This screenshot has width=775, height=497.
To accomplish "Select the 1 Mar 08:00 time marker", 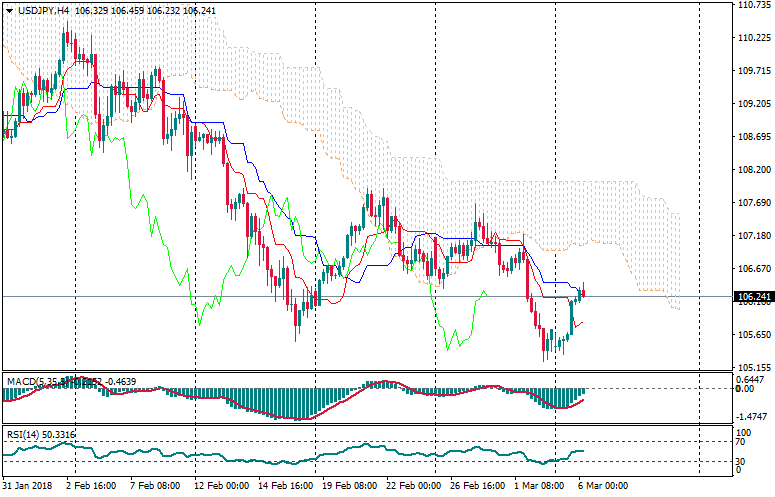I will pyautogui.click(x=541, y=487).
